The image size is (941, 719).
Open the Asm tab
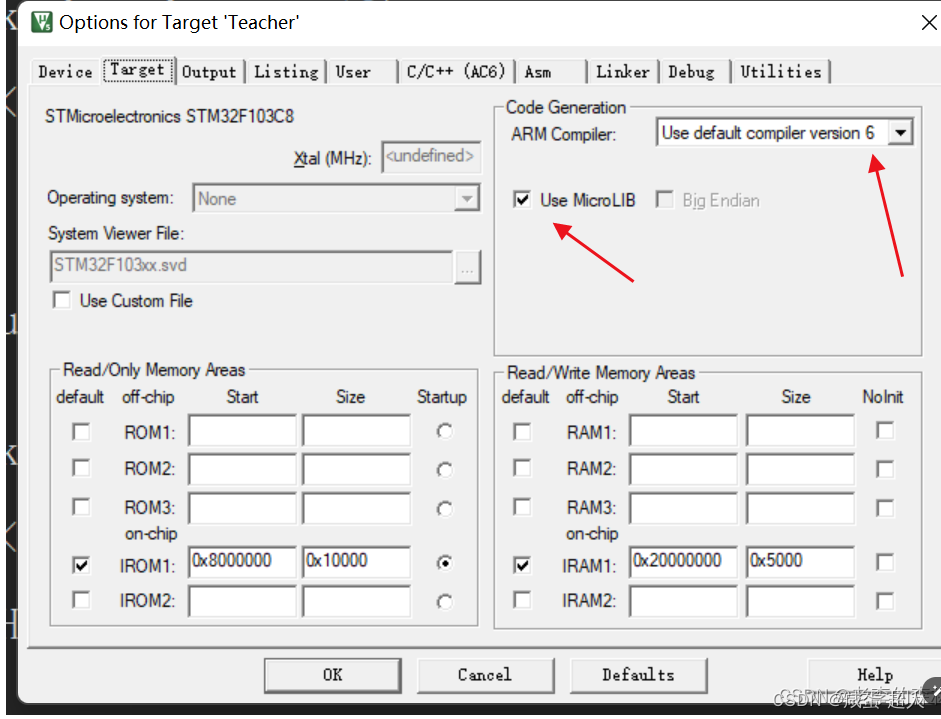click(x=551, y=72)
